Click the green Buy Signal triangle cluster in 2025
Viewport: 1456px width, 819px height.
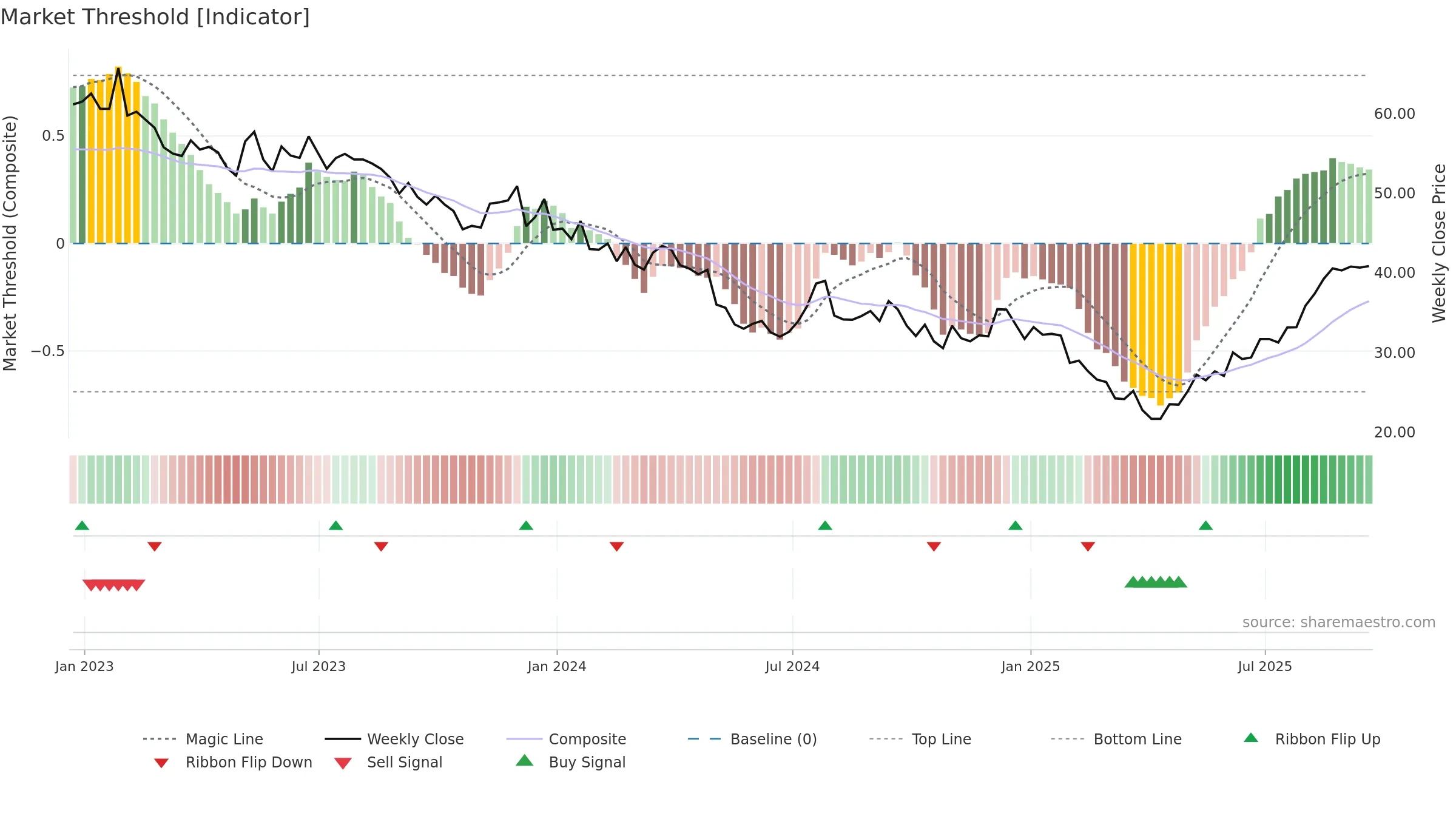pos(1156,582)
